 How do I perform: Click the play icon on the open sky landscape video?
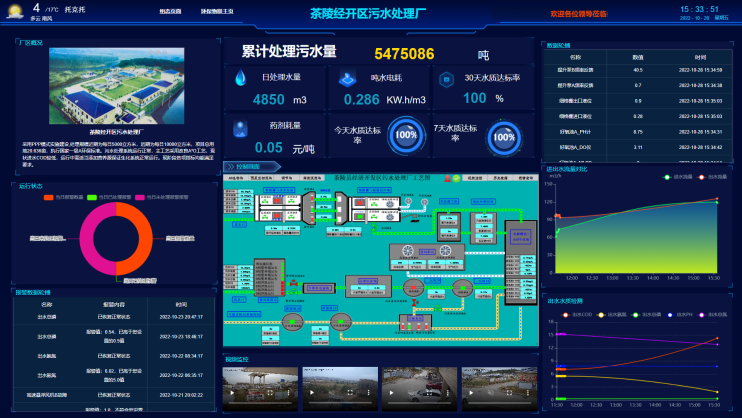click(x=311, y=392)
